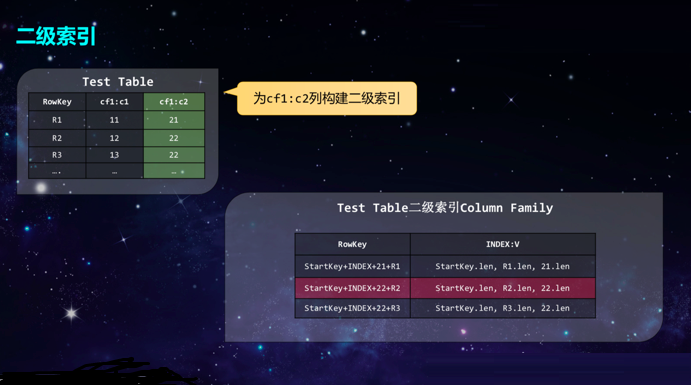Click the cell with value 11

(x=115, y=120)
